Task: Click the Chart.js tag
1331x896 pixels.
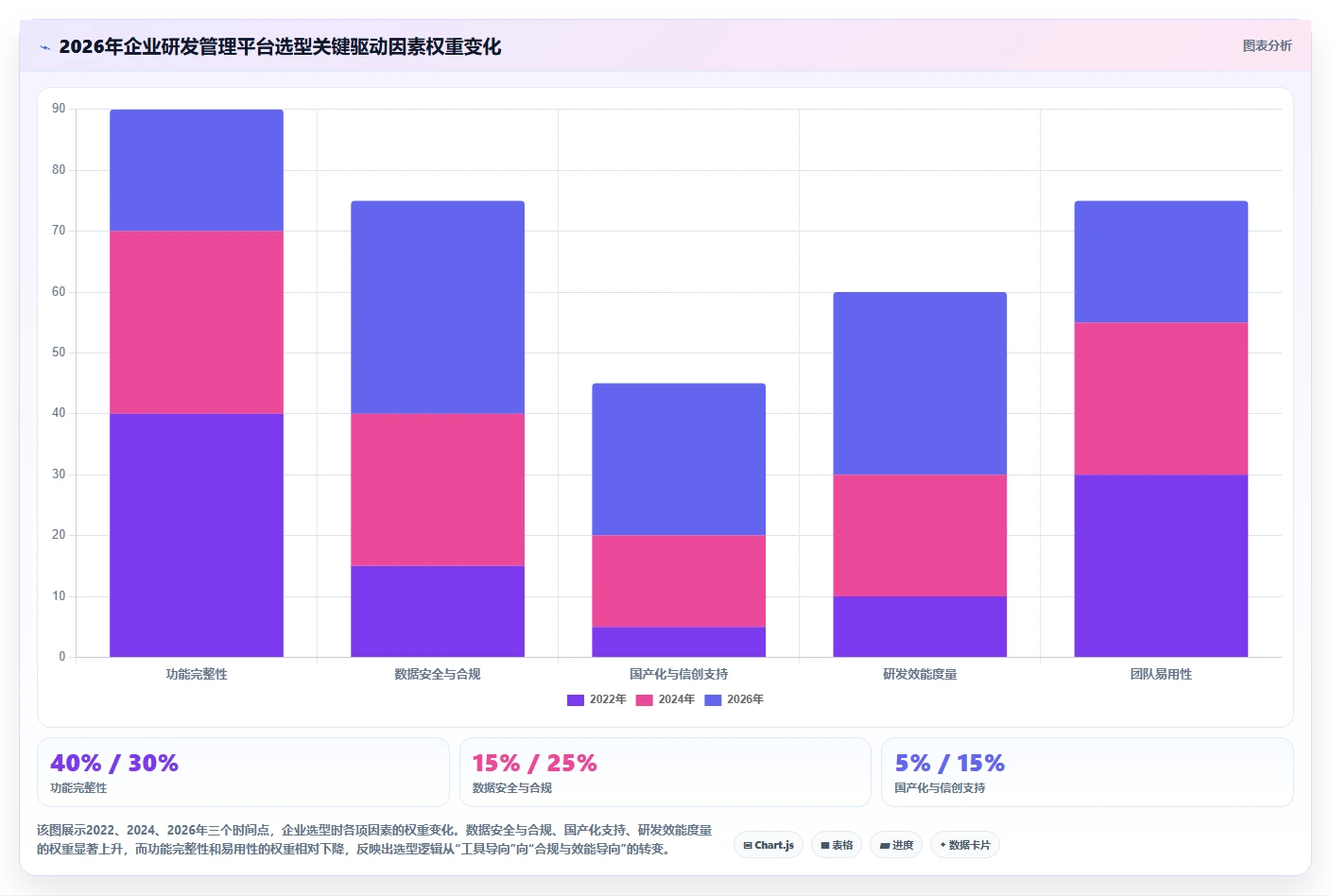Action: pyautogui.click(x=769, y=845)
